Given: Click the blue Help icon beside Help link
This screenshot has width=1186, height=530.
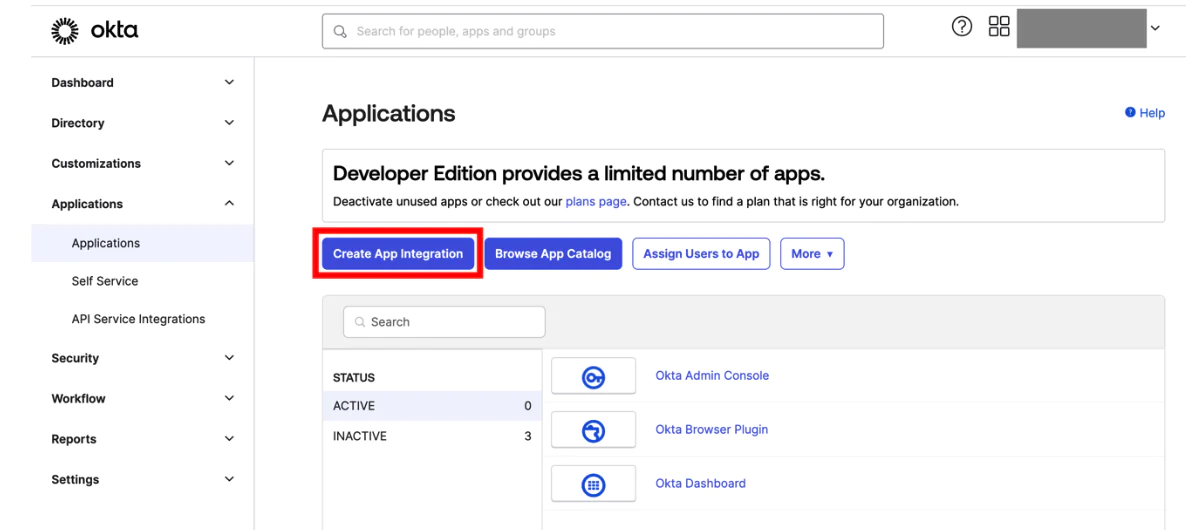Looking at the screenshot, I should [1130, 113].
